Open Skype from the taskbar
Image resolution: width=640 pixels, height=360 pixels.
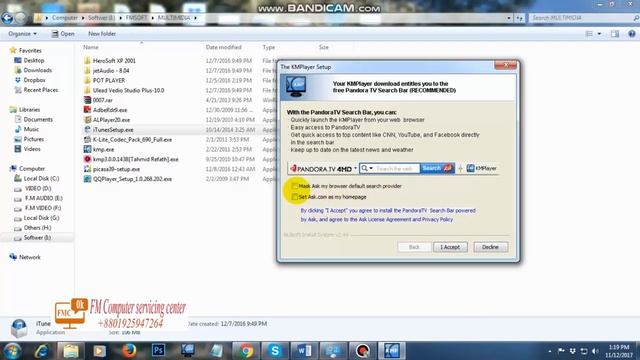[x=275, y=351]
